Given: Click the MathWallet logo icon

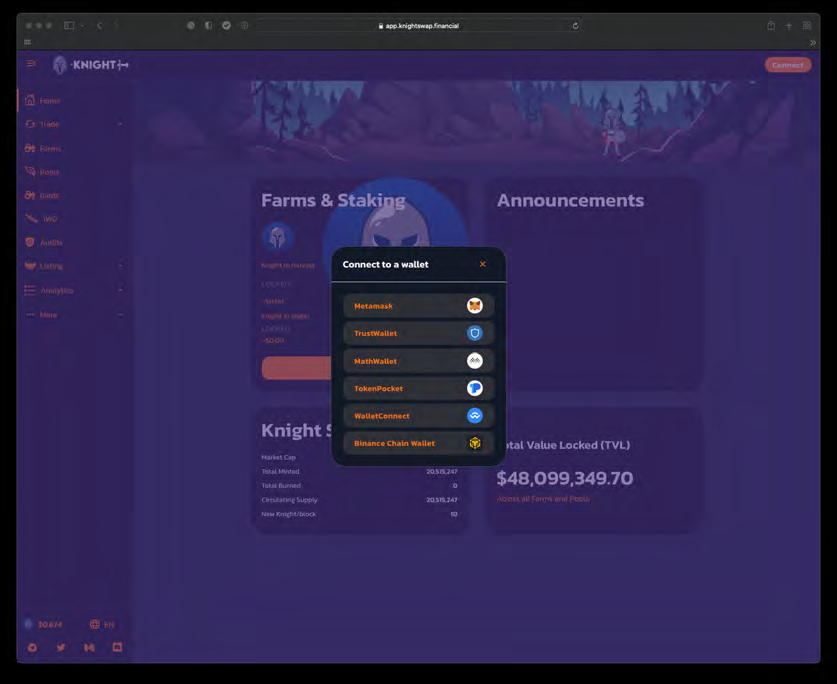Looking at the screenshot, I should pos(475,361).
